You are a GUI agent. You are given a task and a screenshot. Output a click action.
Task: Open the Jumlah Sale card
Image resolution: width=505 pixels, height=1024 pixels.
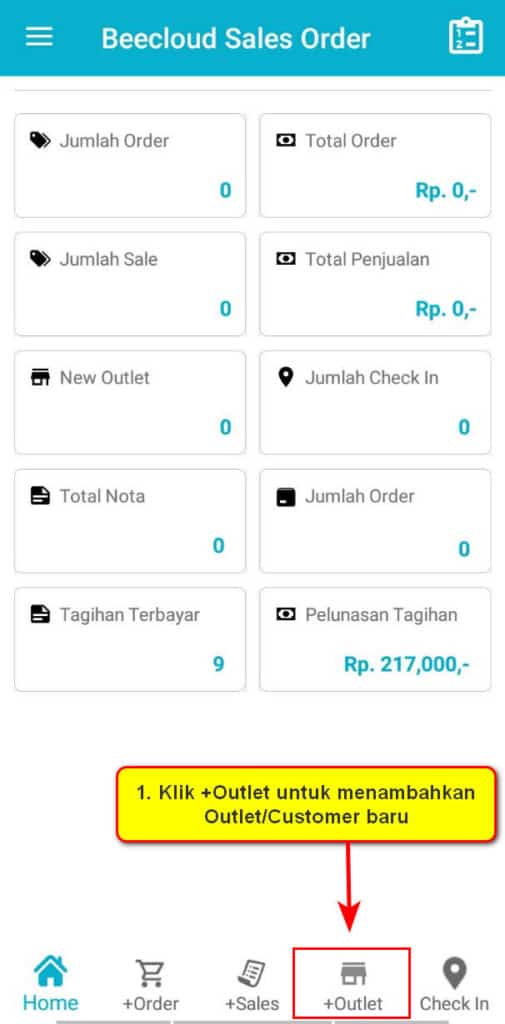coord(130,283)
